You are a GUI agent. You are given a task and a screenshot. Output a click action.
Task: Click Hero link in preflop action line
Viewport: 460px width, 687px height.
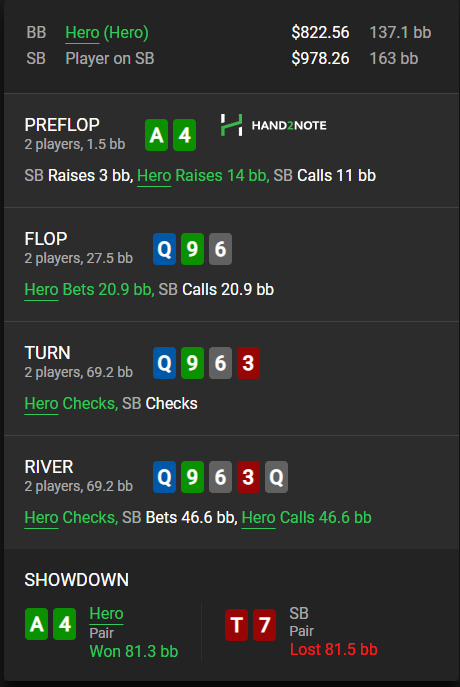pyautogui.click(x=154, y=176)
